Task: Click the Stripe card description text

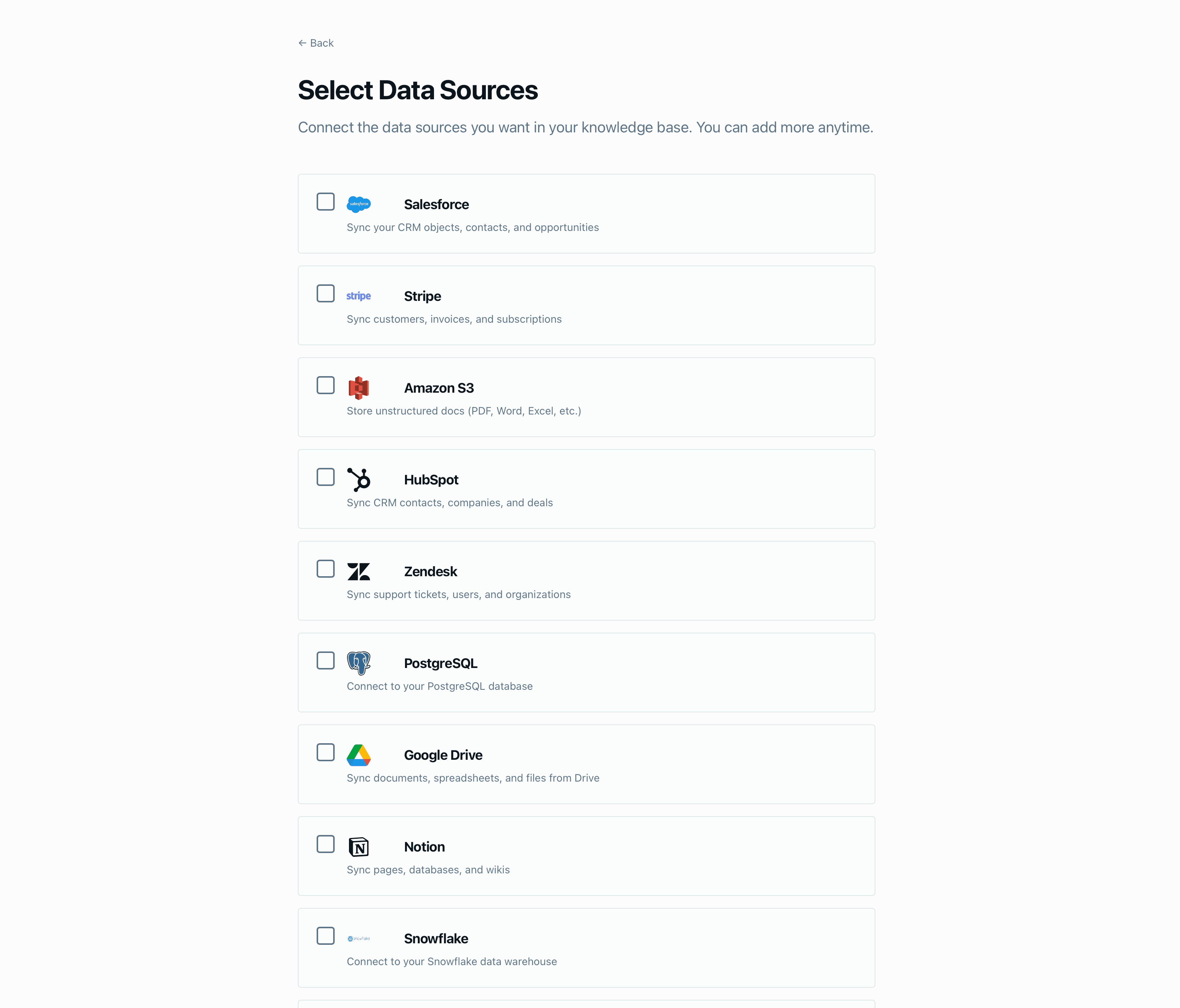Action: click(454, 319)
